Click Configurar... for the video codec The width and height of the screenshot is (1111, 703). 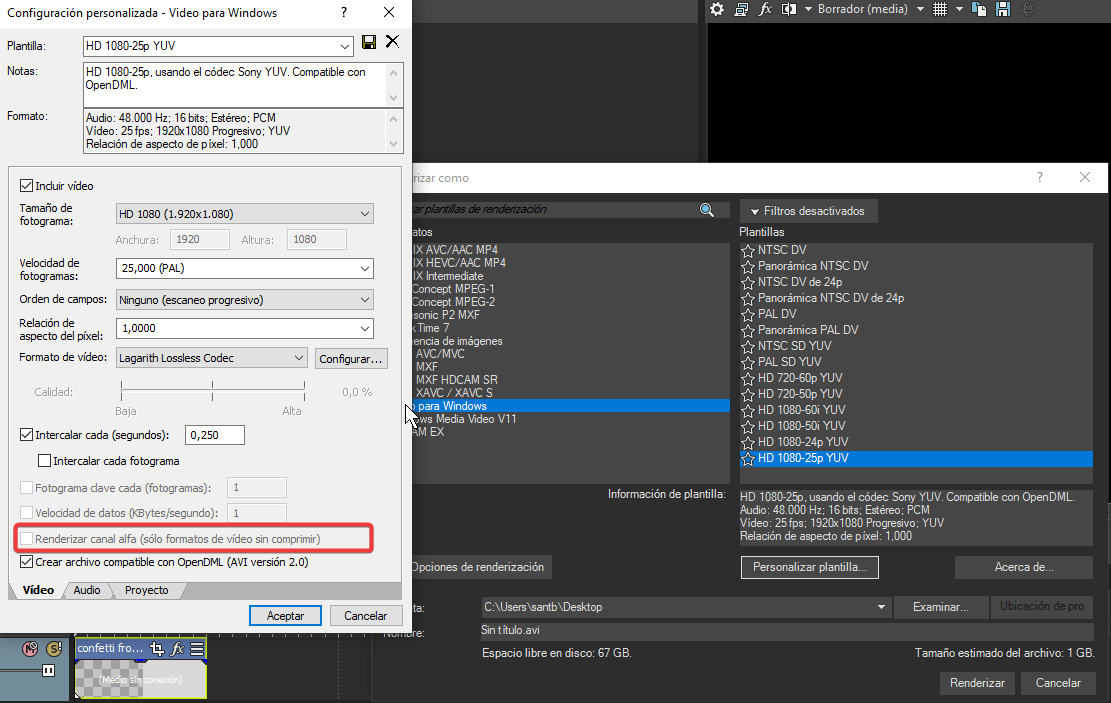(x=351, y=359)
